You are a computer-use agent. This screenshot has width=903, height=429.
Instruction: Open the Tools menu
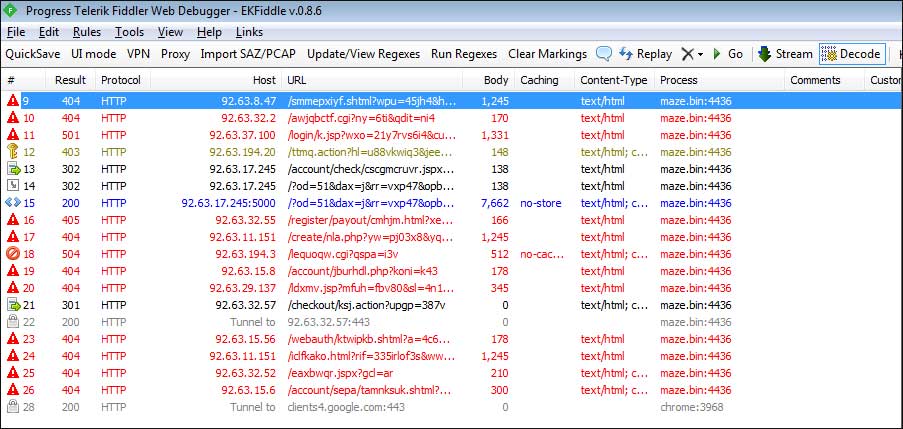(x=130, y=32)
